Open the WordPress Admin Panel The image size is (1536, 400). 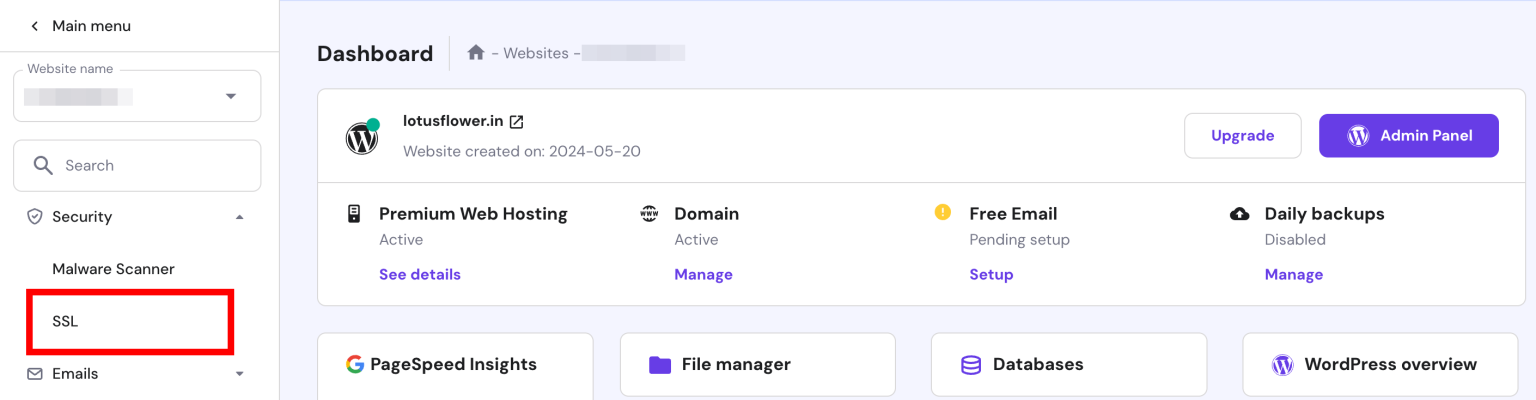(x=1408, y=136)
